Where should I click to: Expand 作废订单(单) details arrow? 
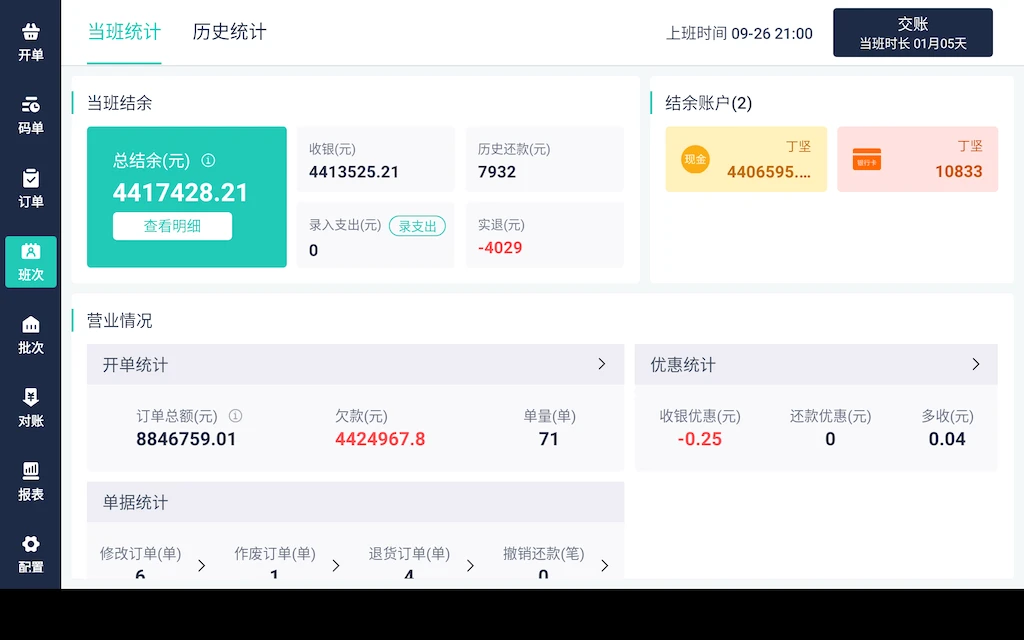pos(336,566)
